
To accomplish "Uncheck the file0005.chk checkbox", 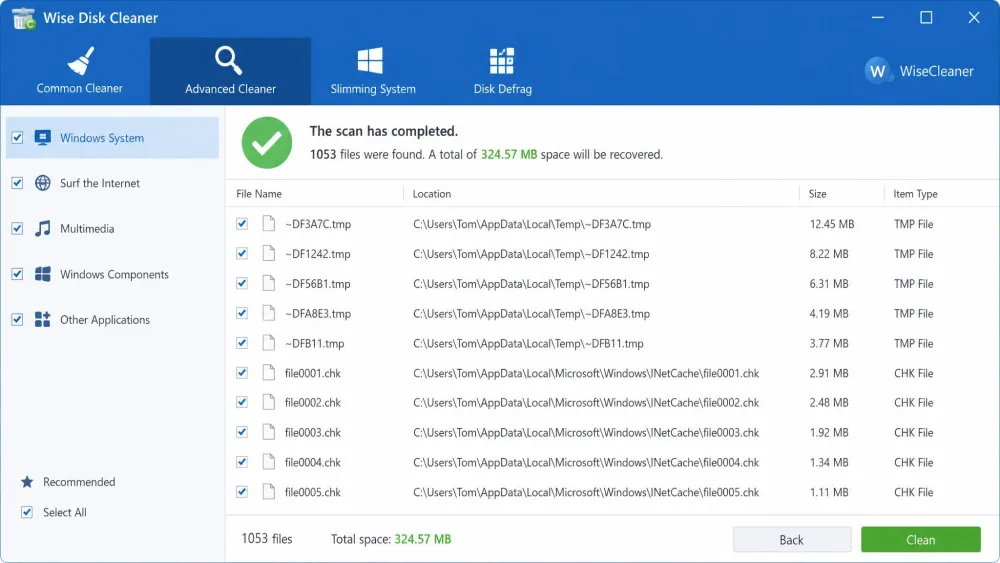I will pyautogui.click(x=242, y=492).
